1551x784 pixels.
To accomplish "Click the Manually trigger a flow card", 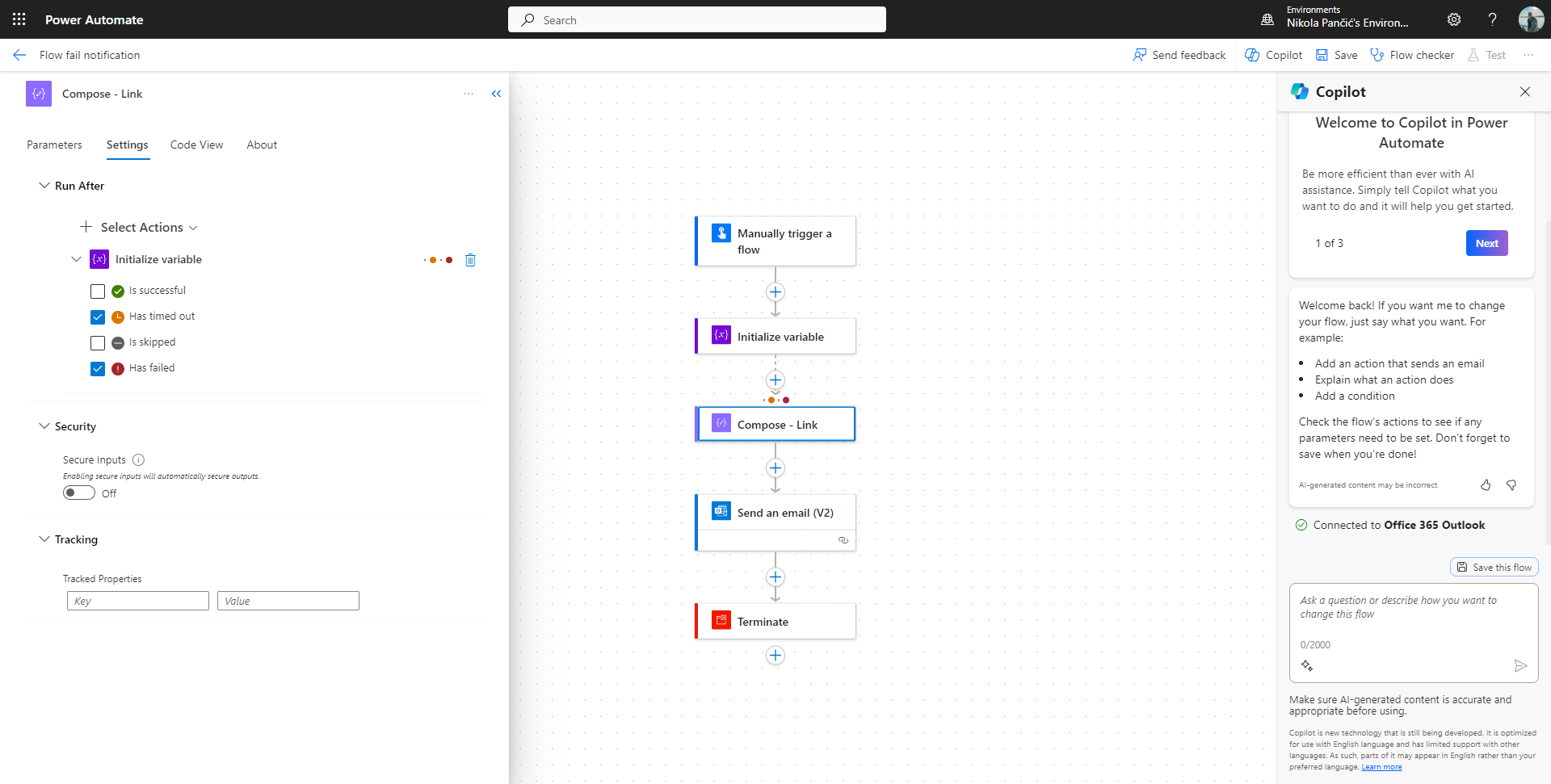I will [775, 241].
